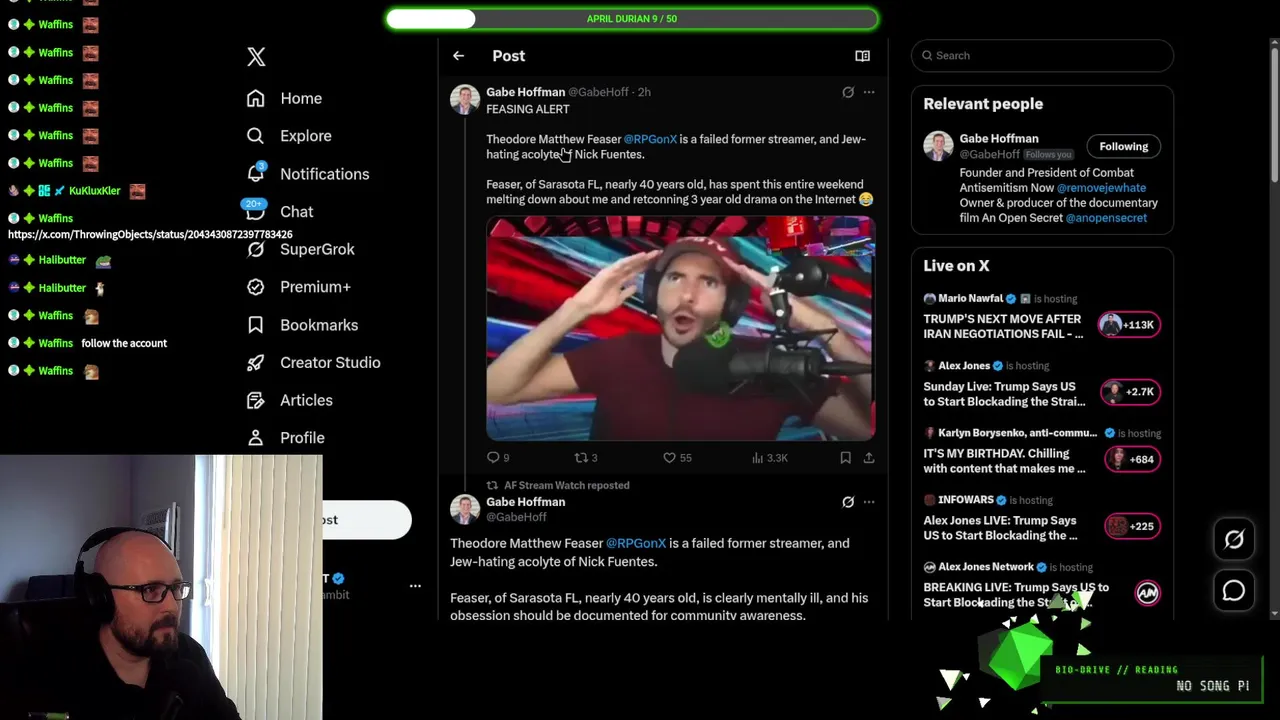Click the X logo icon

tap(256, 57)
